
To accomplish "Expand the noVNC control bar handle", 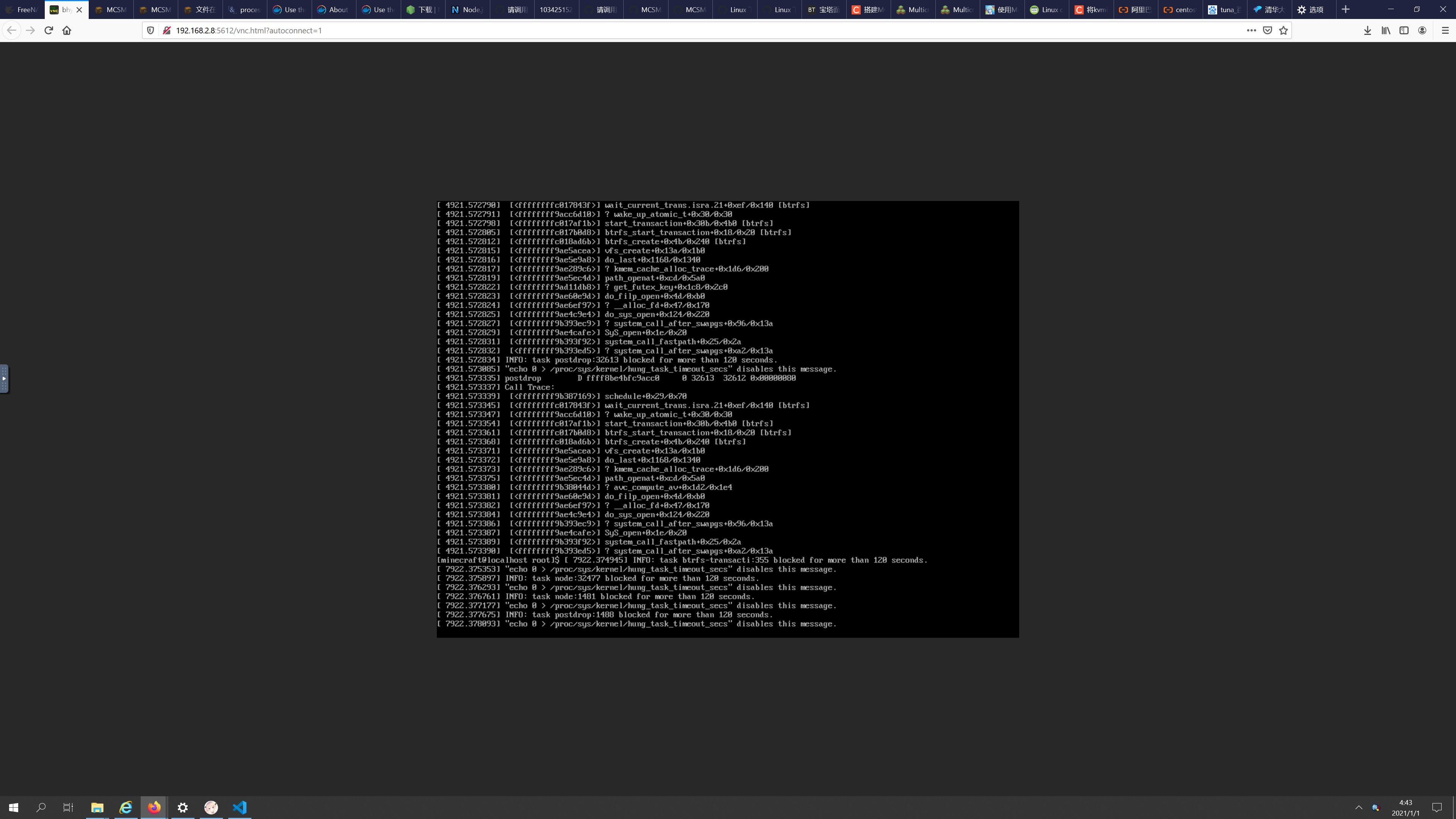I will point(4,379).
